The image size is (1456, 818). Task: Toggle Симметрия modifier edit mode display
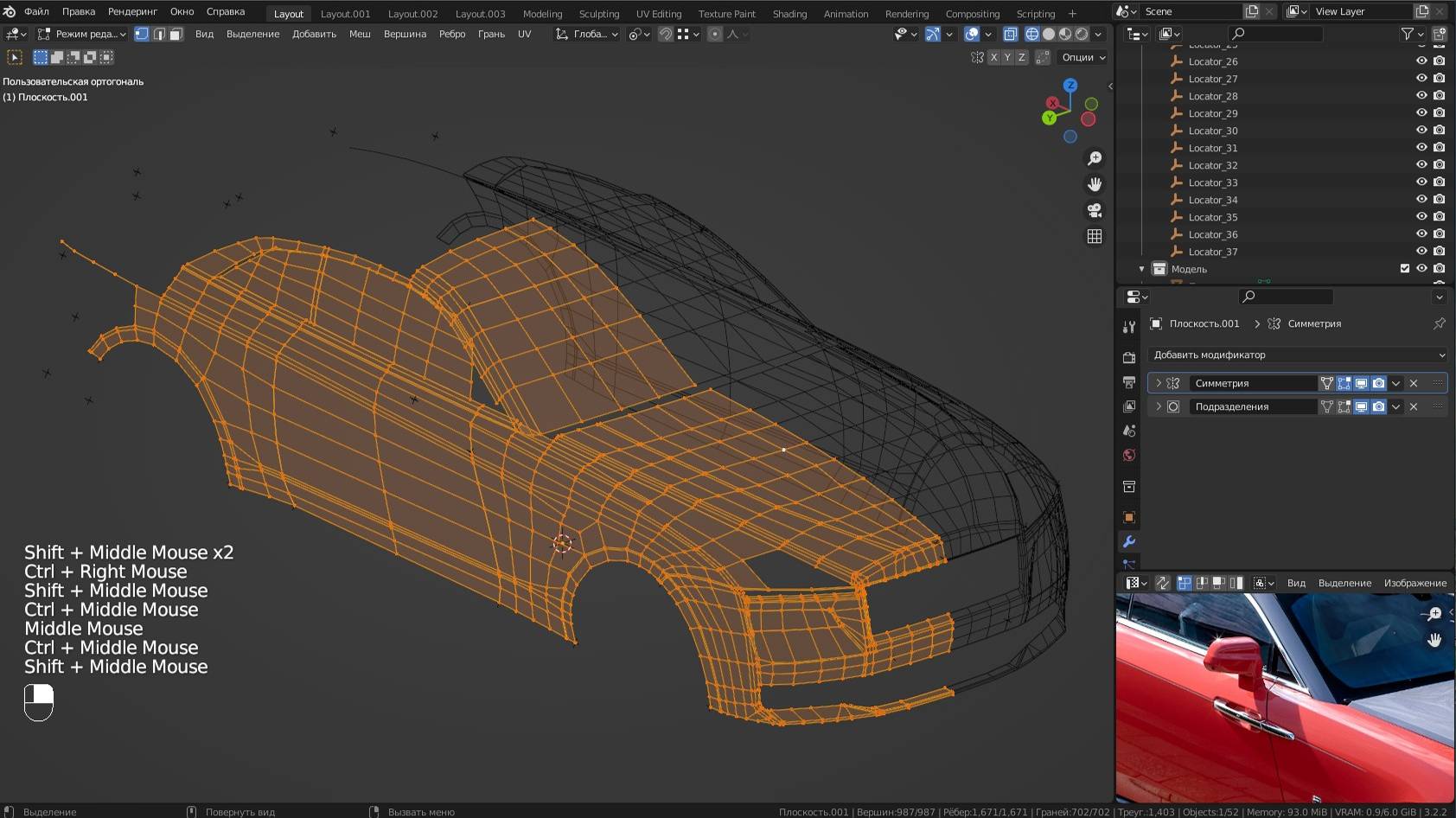[x=1344, y=383]
